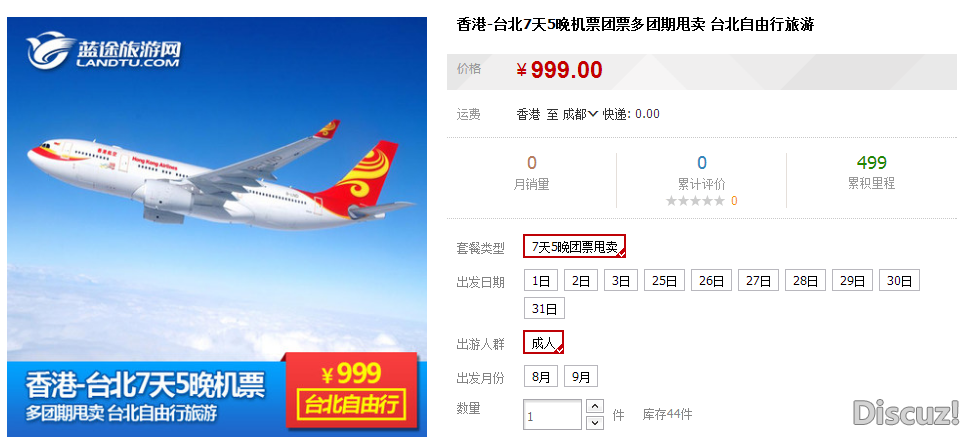Image resolution: width=976 pixels, height=437 pixels.
Task: Click the 月销量 monthly sales figure
Action: coord(532,163)
